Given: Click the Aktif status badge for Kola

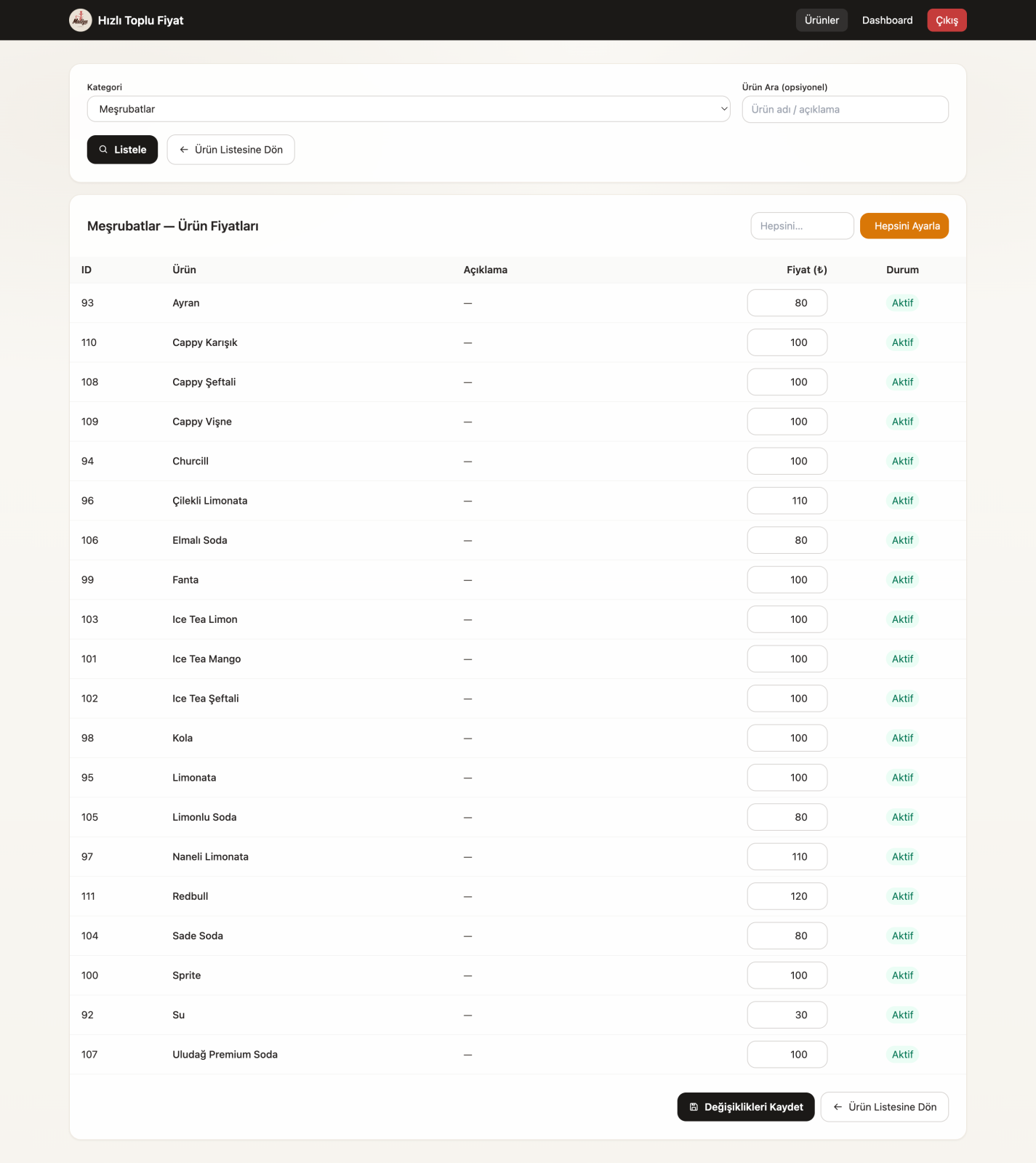Looking at the screenshot, I should click(x=902, y=738).
